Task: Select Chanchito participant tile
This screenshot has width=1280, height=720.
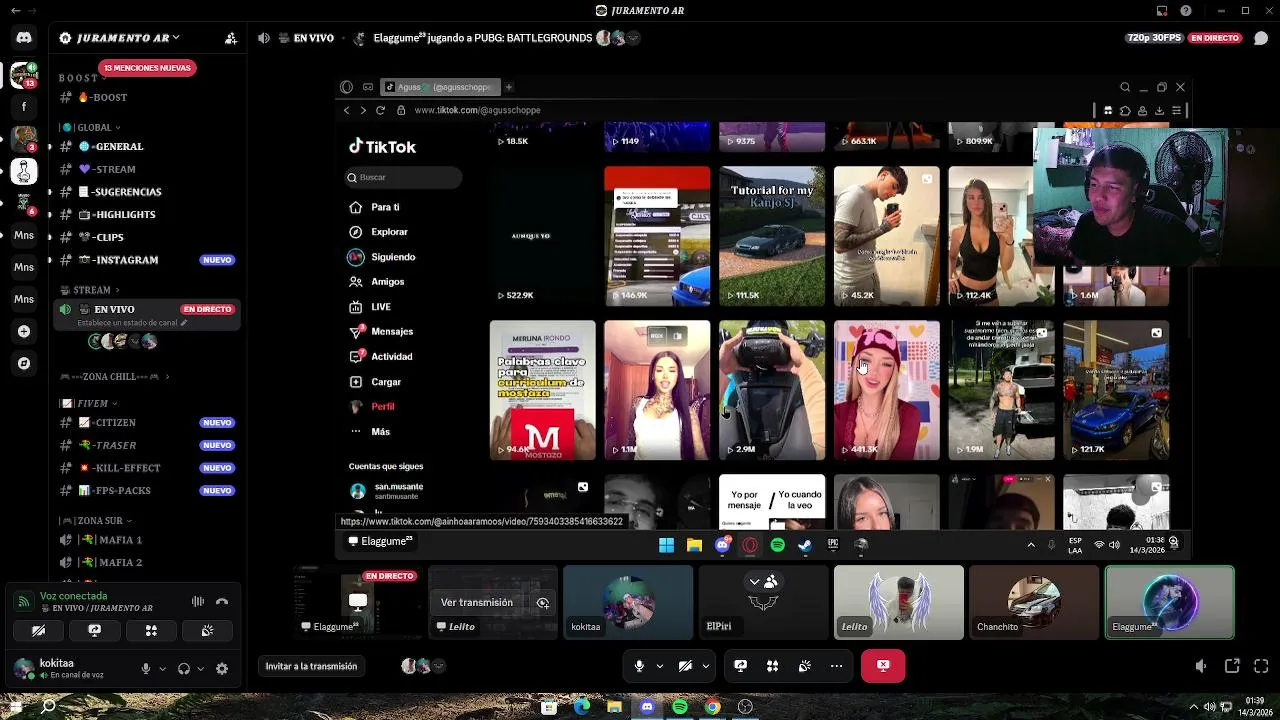Action: 1034,602
